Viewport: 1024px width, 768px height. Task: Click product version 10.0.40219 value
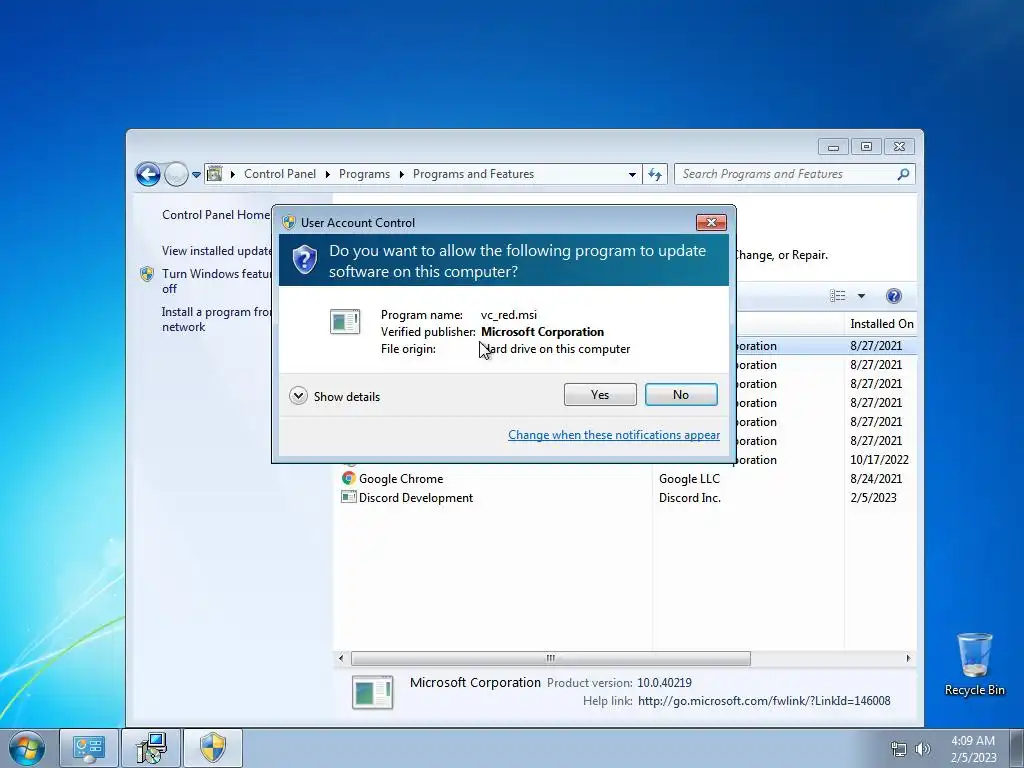[664, 683]
